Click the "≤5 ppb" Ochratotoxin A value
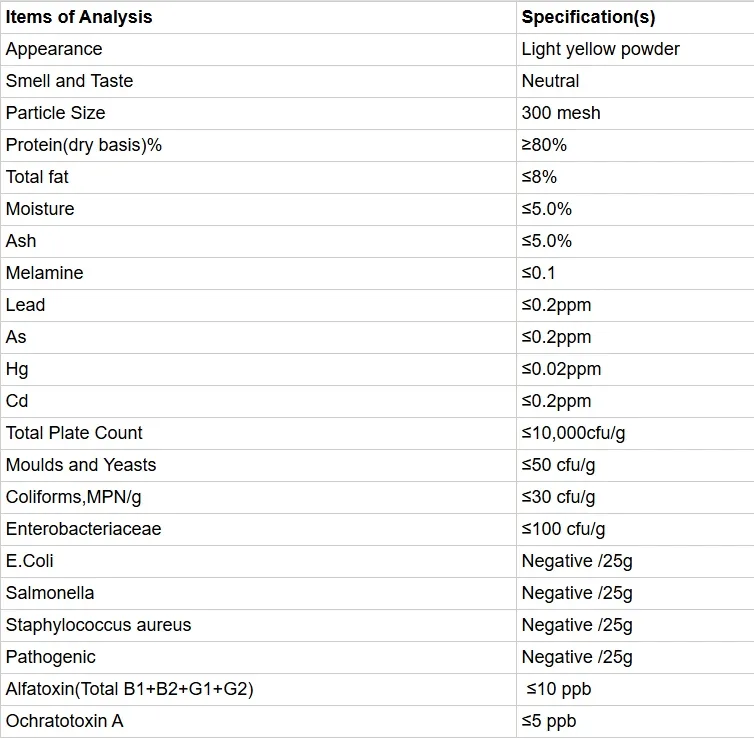Viewport: 754px width, 739px height. (x=549, y=721)
